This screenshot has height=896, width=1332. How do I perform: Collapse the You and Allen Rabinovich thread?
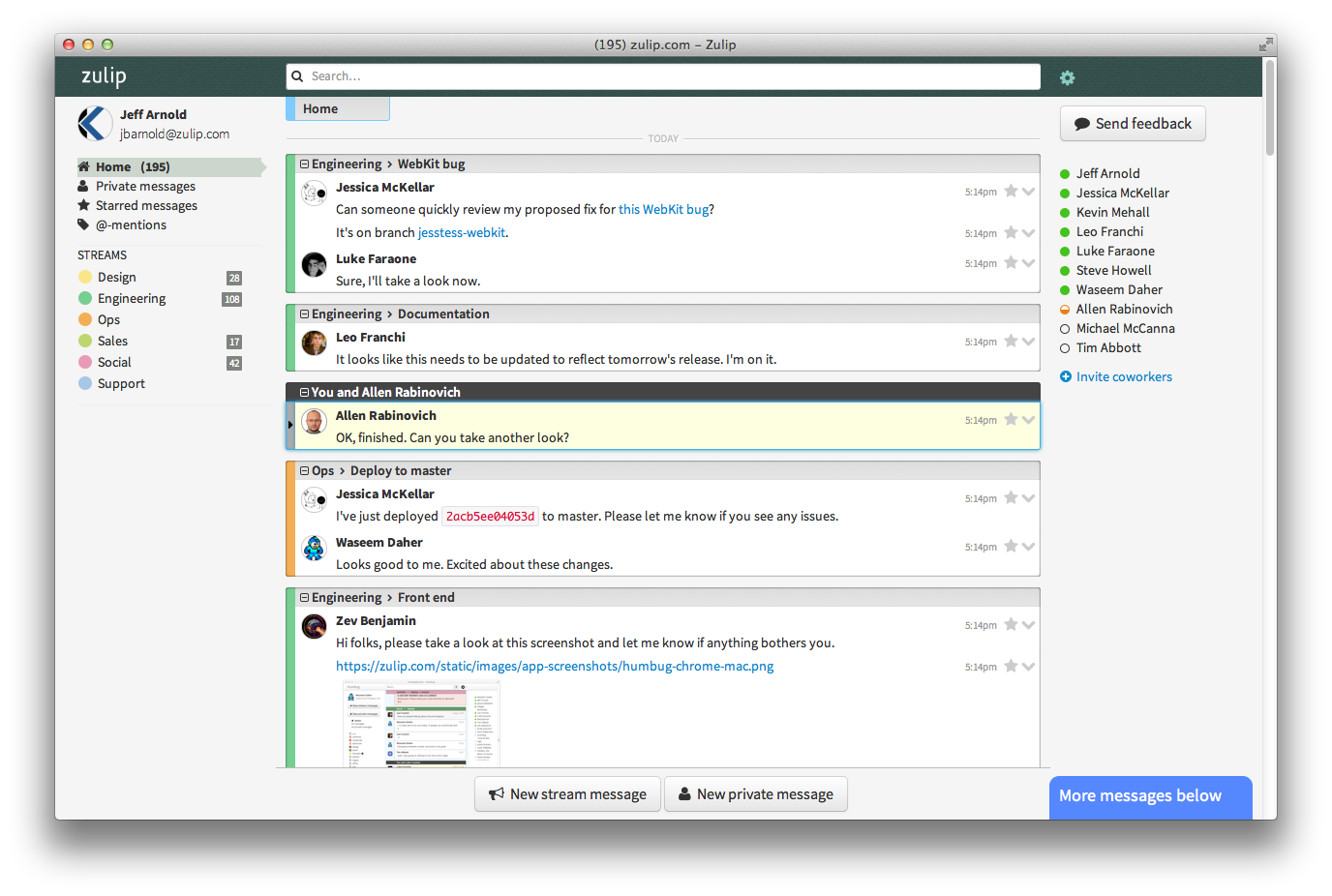tap(304, 393)
